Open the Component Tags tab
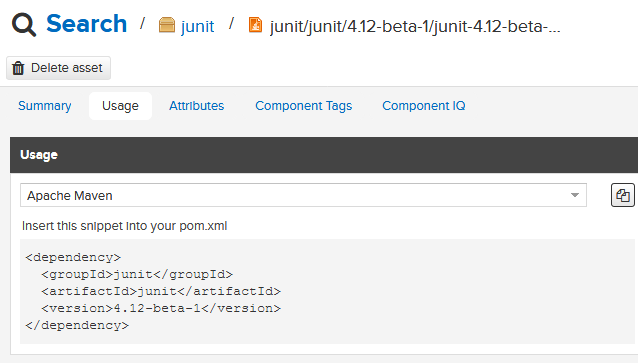This screenshot has width=638, height=363. pos(304,106)
